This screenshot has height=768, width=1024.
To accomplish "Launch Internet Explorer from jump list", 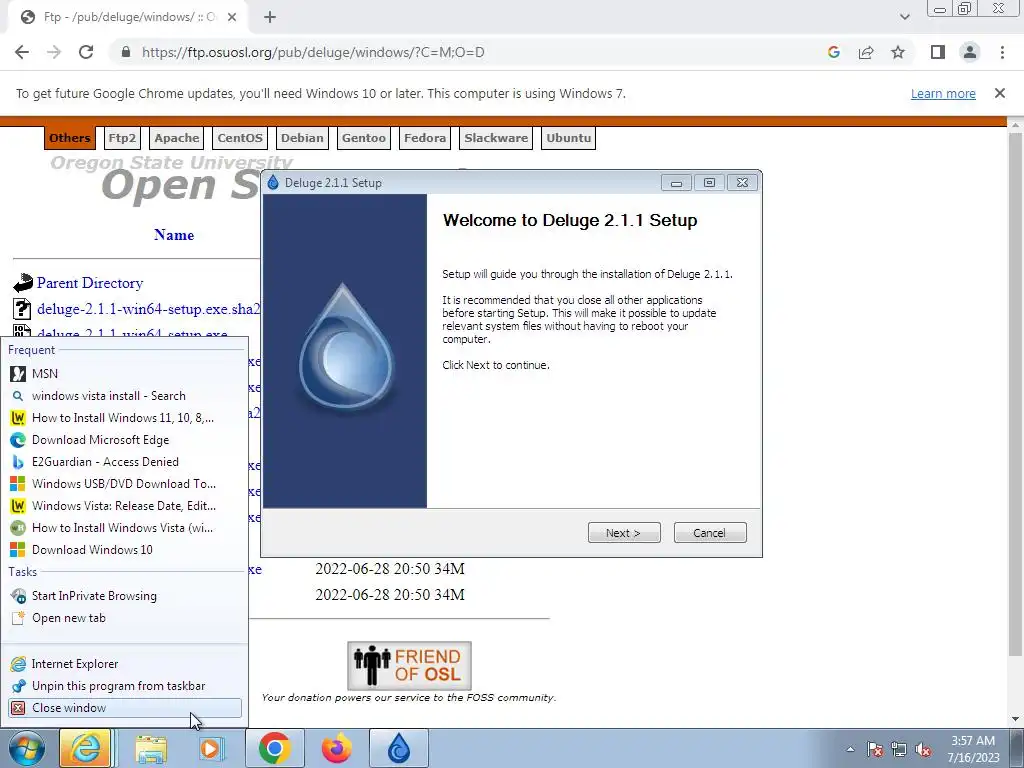I will tap(125, 664).
